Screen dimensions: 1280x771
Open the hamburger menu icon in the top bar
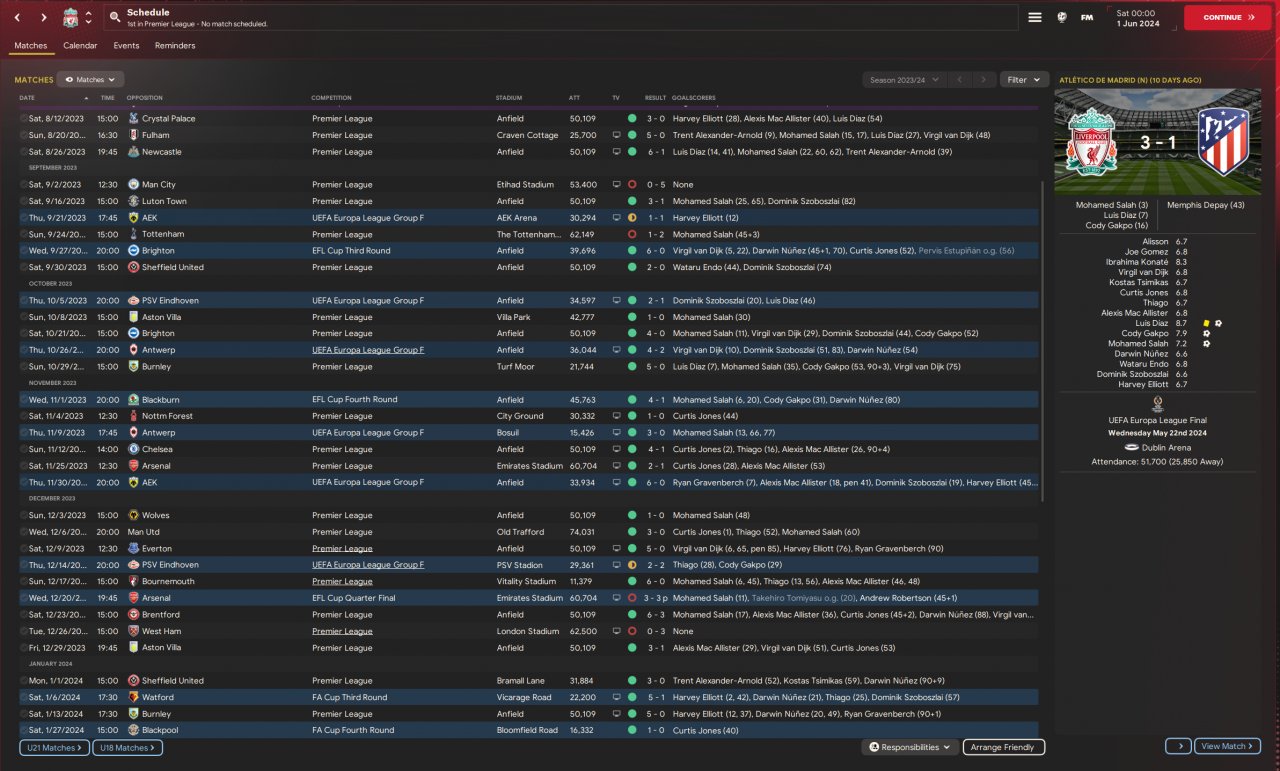(x=1035, y=17)
